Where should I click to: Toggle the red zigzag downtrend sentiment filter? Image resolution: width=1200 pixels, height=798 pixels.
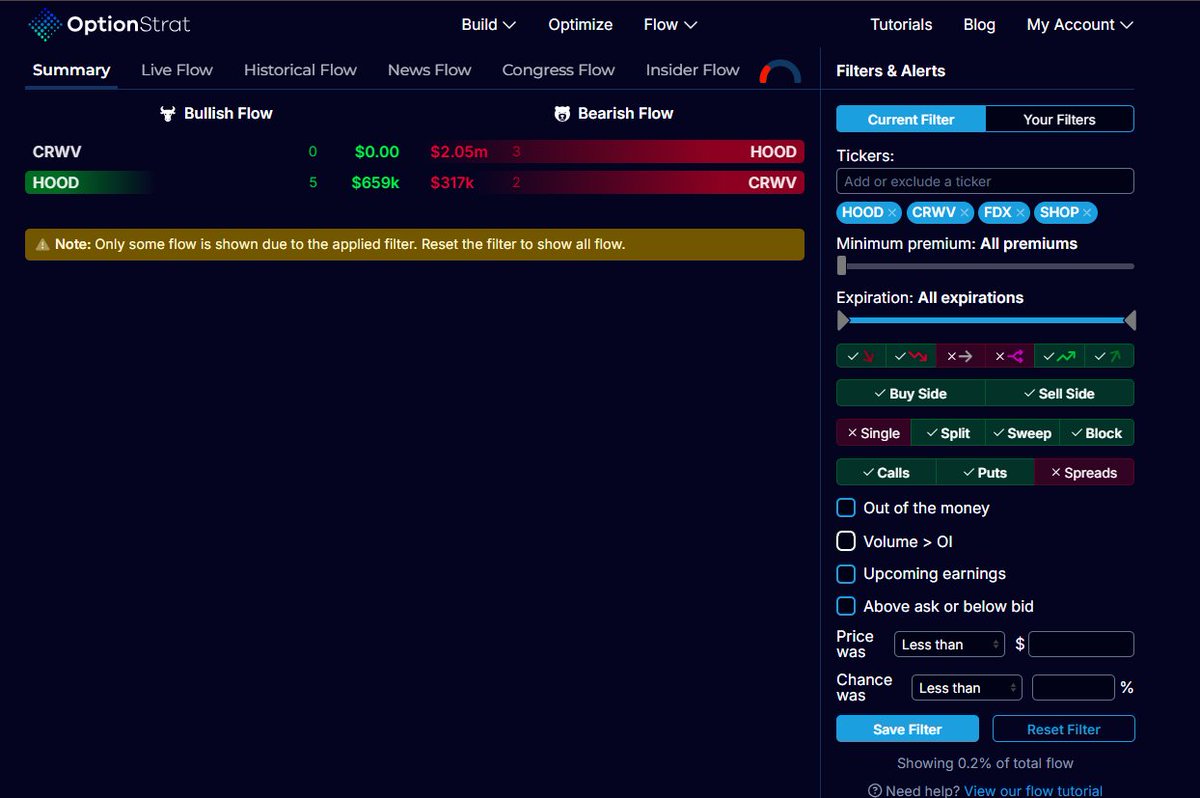pos(911,356)
